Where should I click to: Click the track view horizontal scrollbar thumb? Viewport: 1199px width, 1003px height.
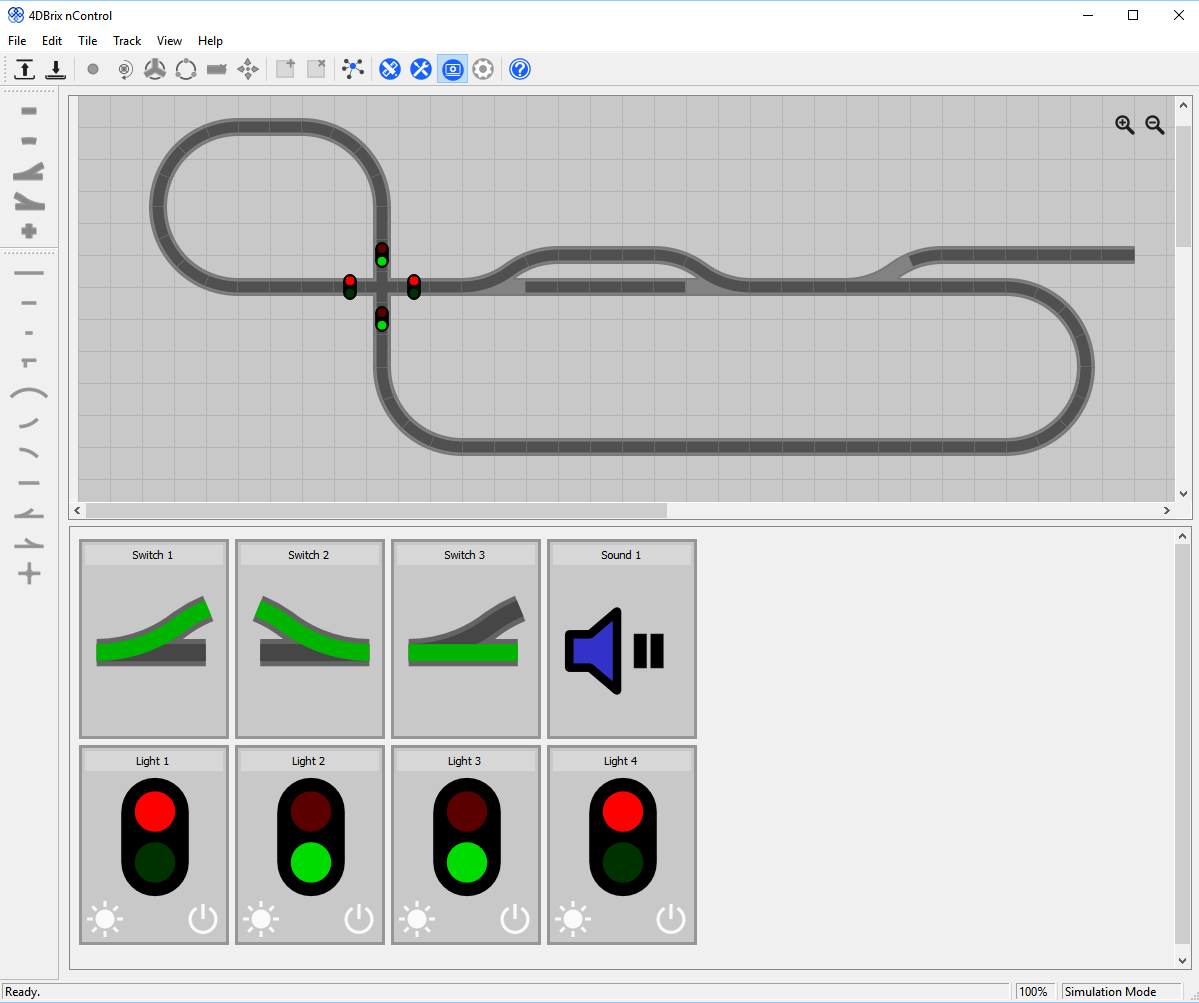[x=376, y=510]
